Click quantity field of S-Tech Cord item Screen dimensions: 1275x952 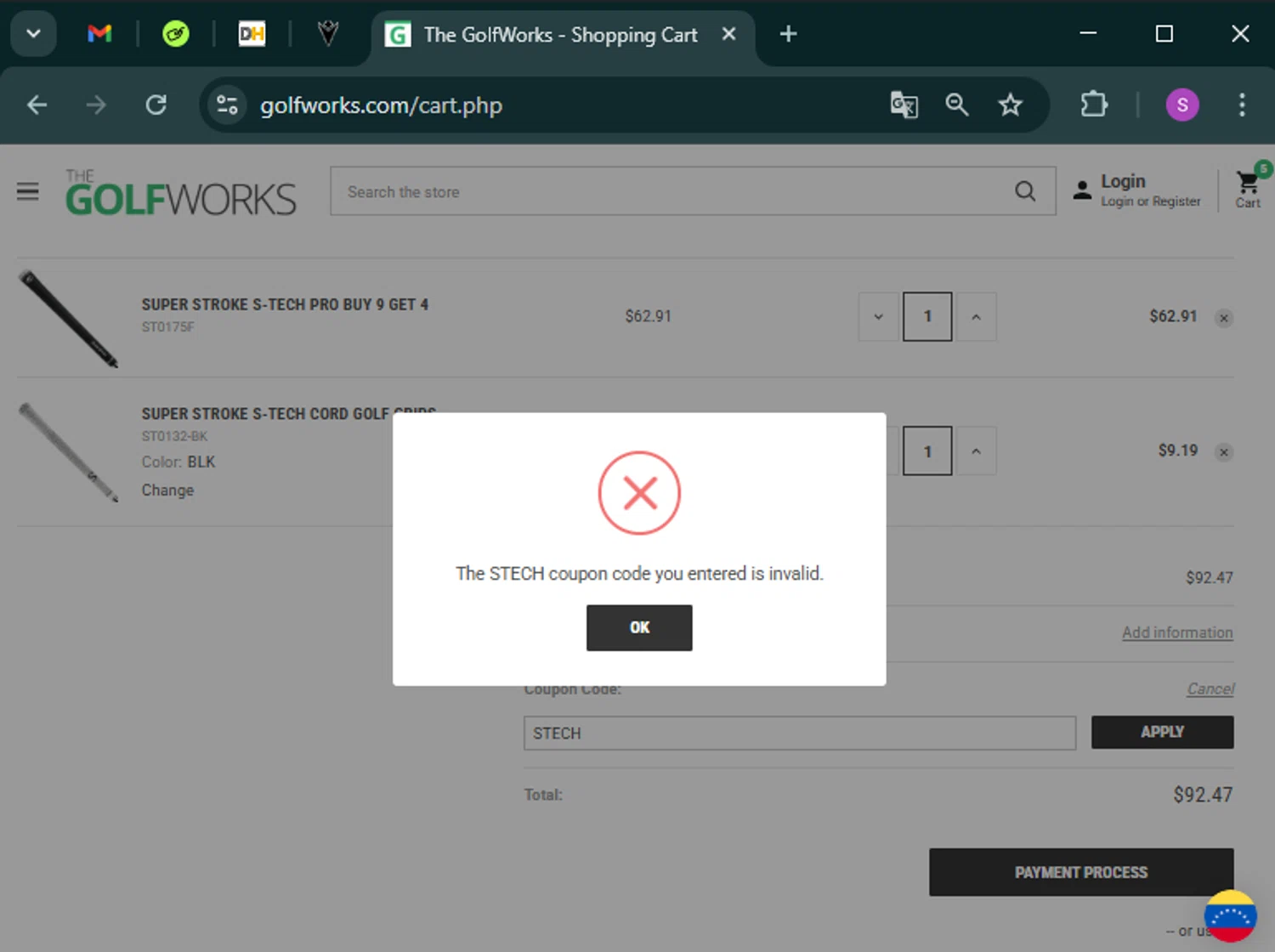(927, 451)
